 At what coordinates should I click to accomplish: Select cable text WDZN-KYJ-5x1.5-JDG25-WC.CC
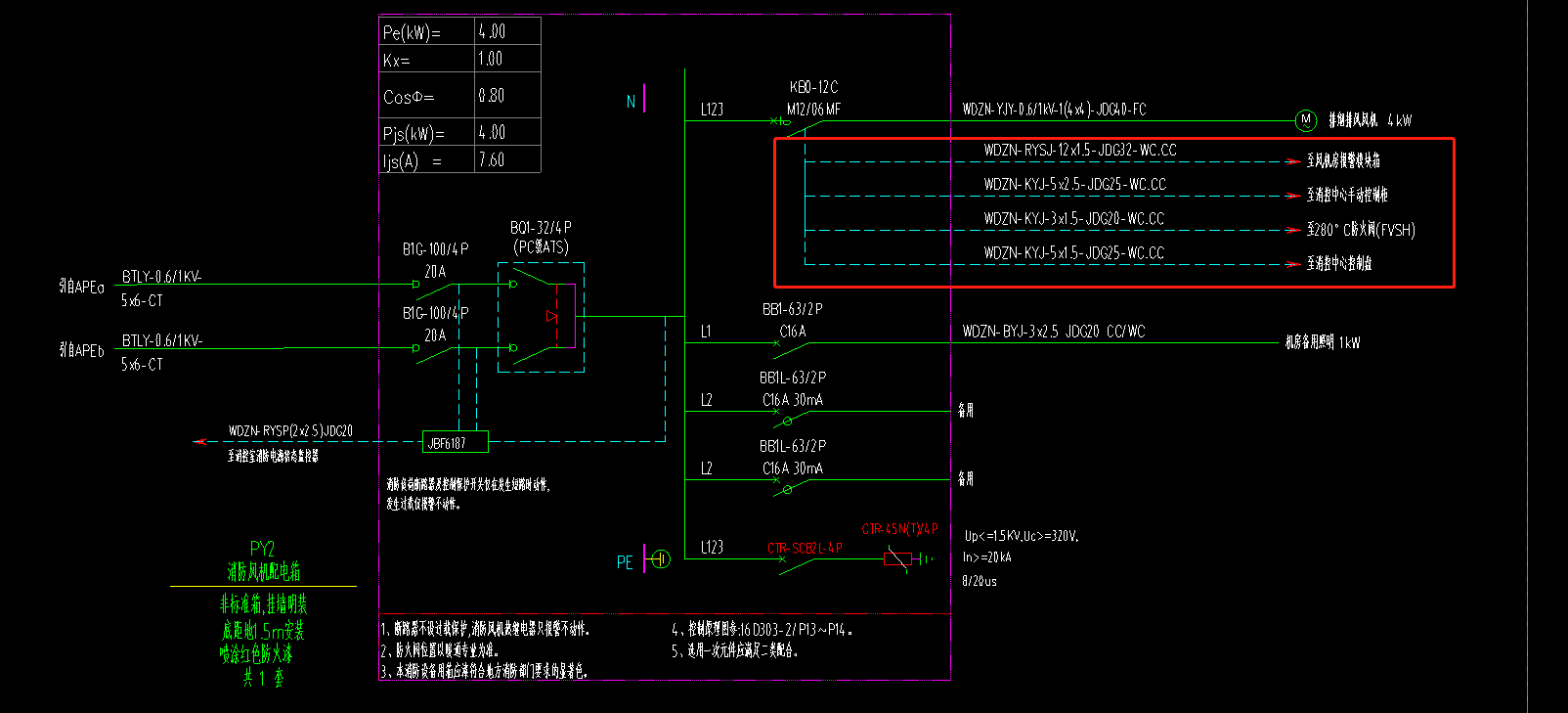1073,252
